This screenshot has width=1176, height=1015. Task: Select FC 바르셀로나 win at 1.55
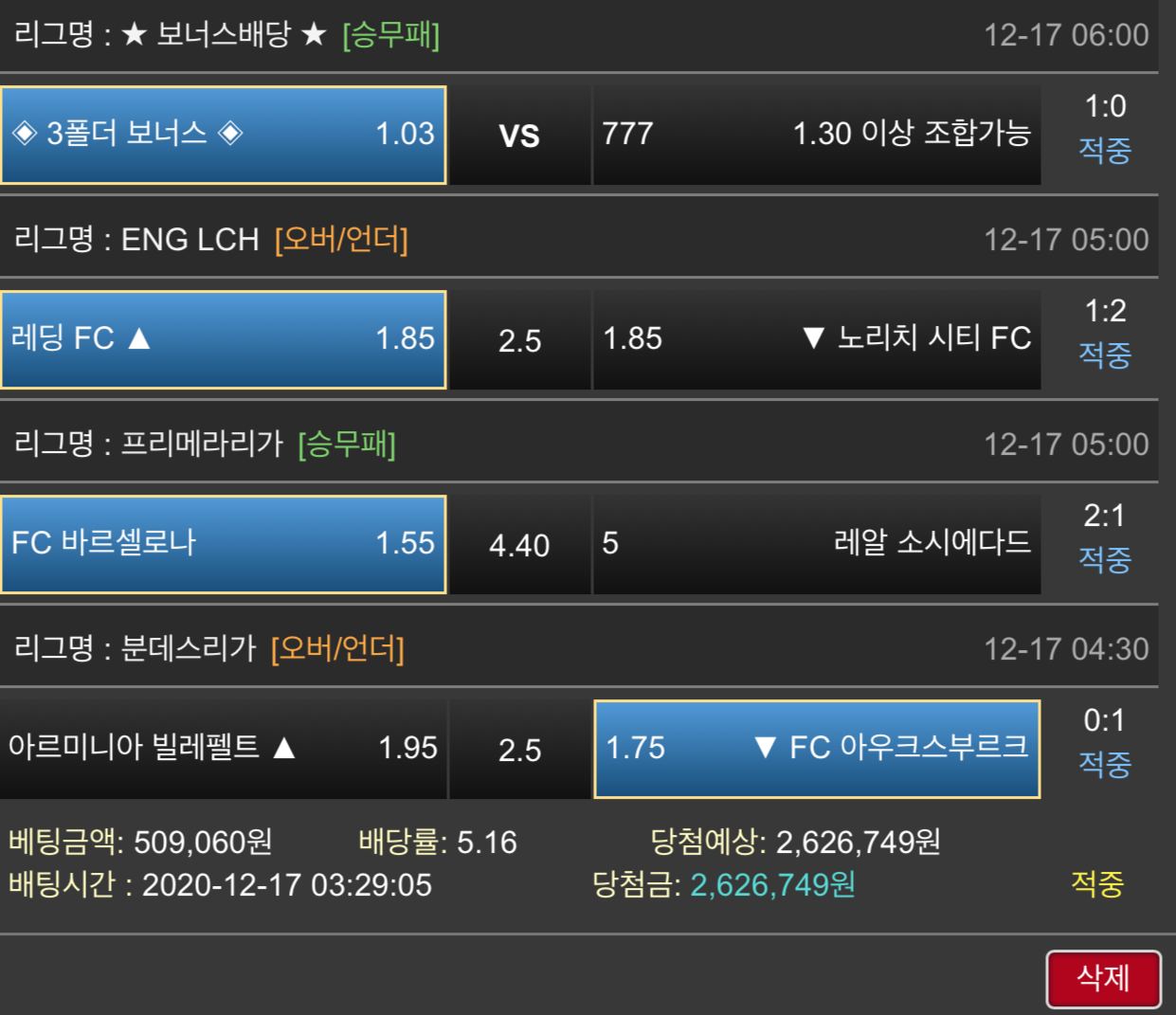pyautogui.click(x=224, y=544)
